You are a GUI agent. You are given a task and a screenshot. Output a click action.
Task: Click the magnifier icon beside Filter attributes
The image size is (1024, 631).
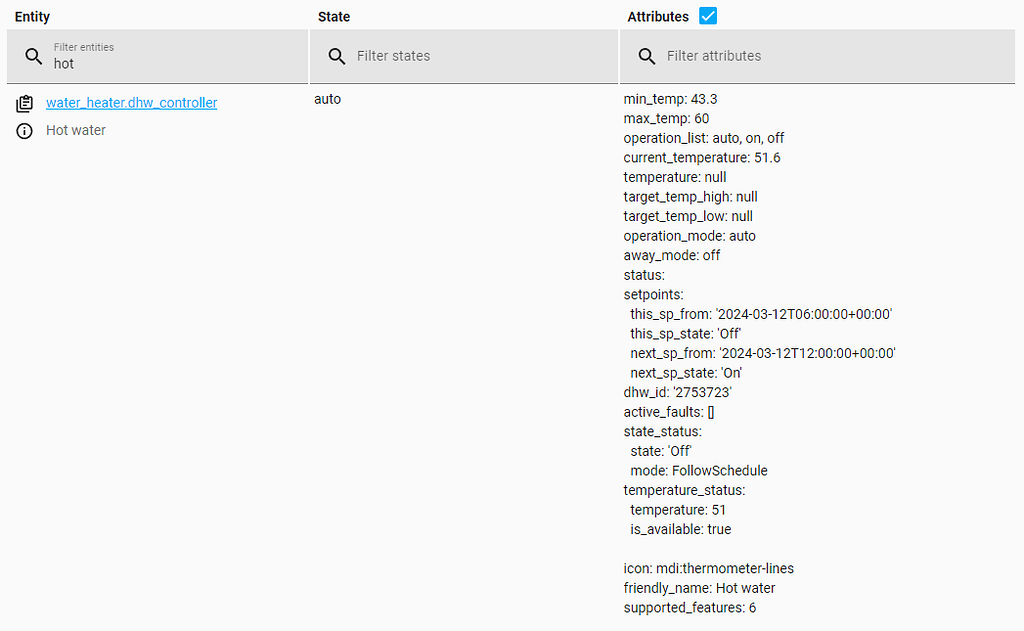pyautogui.click(x=647, y=56)
